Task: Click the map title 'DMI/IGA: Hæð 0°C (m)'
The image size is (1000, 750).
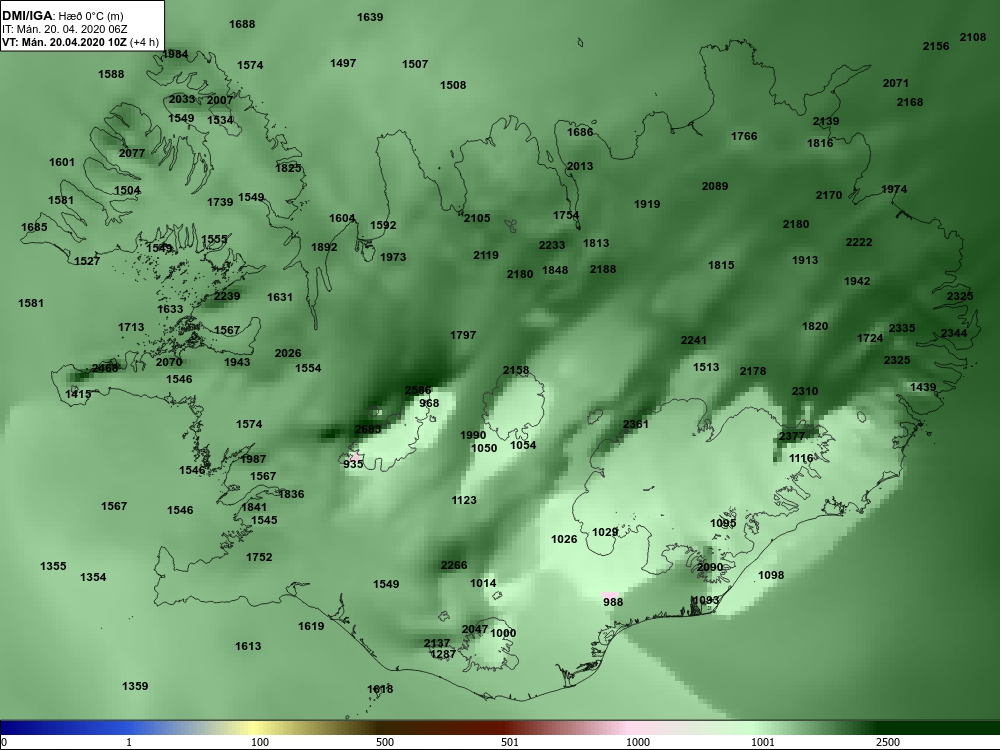Action: coord(62,15)
